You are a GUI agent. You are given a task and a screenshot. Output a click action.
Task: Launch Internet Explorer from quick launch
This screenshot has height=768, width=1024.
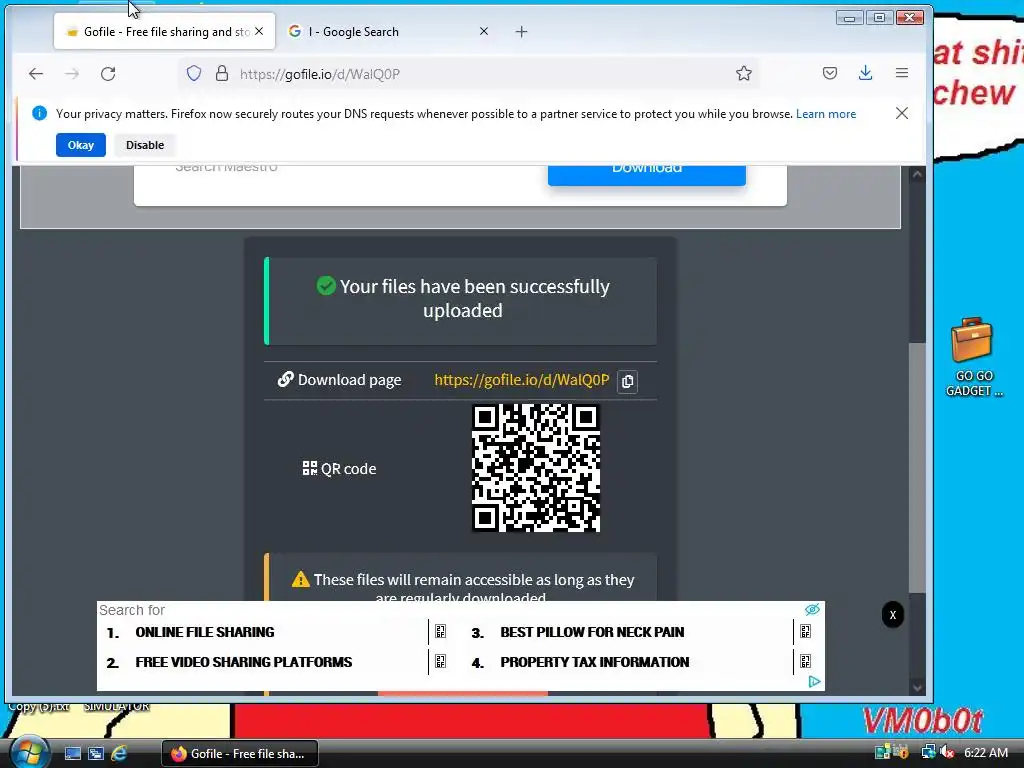(x=119, y=754)
